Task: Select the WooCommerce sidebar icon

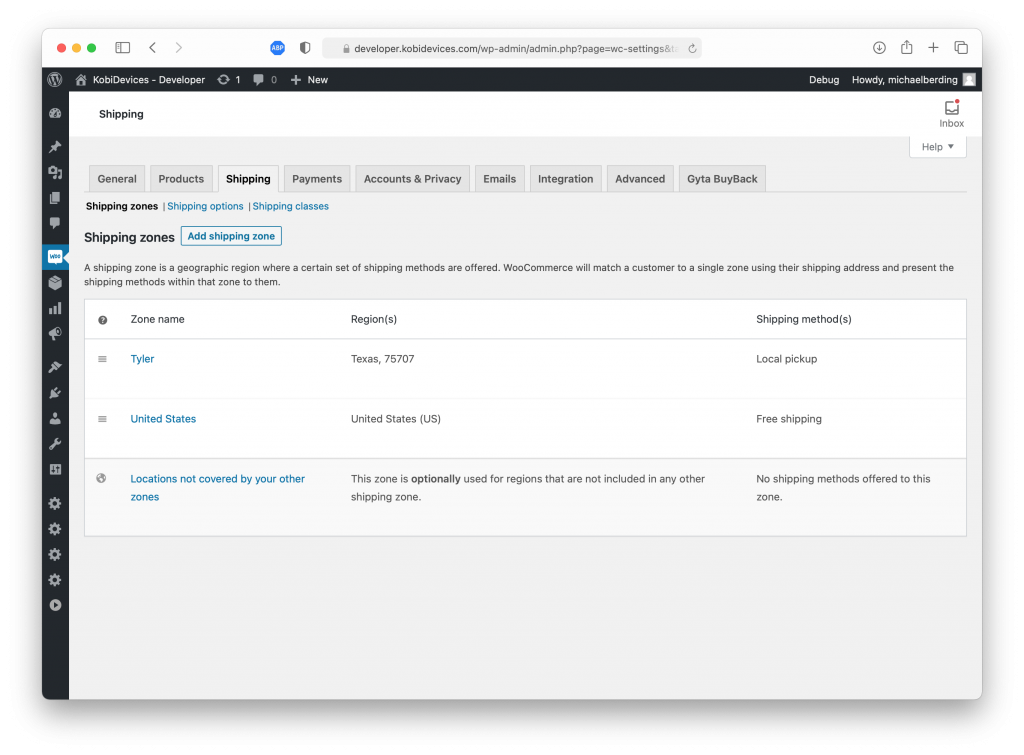Action: click(x=55, y=256)
